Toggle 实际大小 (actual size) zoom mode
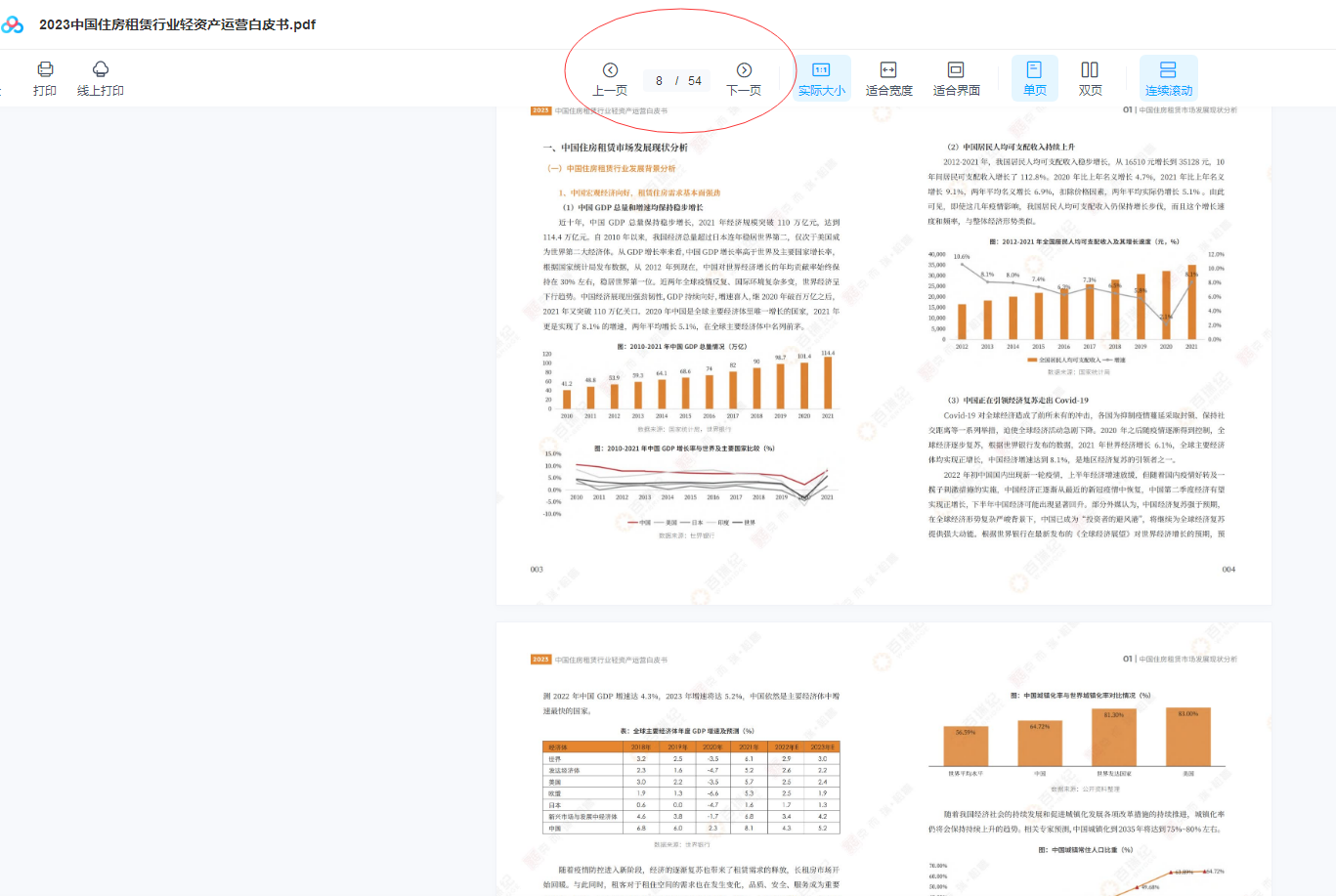 [821, 78]
